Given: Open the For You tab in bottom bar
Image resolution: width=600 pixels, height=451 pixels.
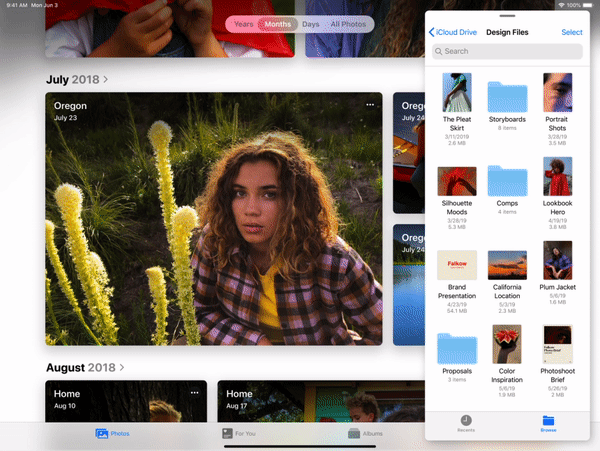Looking at the screenshot, I should coord(239,433).
